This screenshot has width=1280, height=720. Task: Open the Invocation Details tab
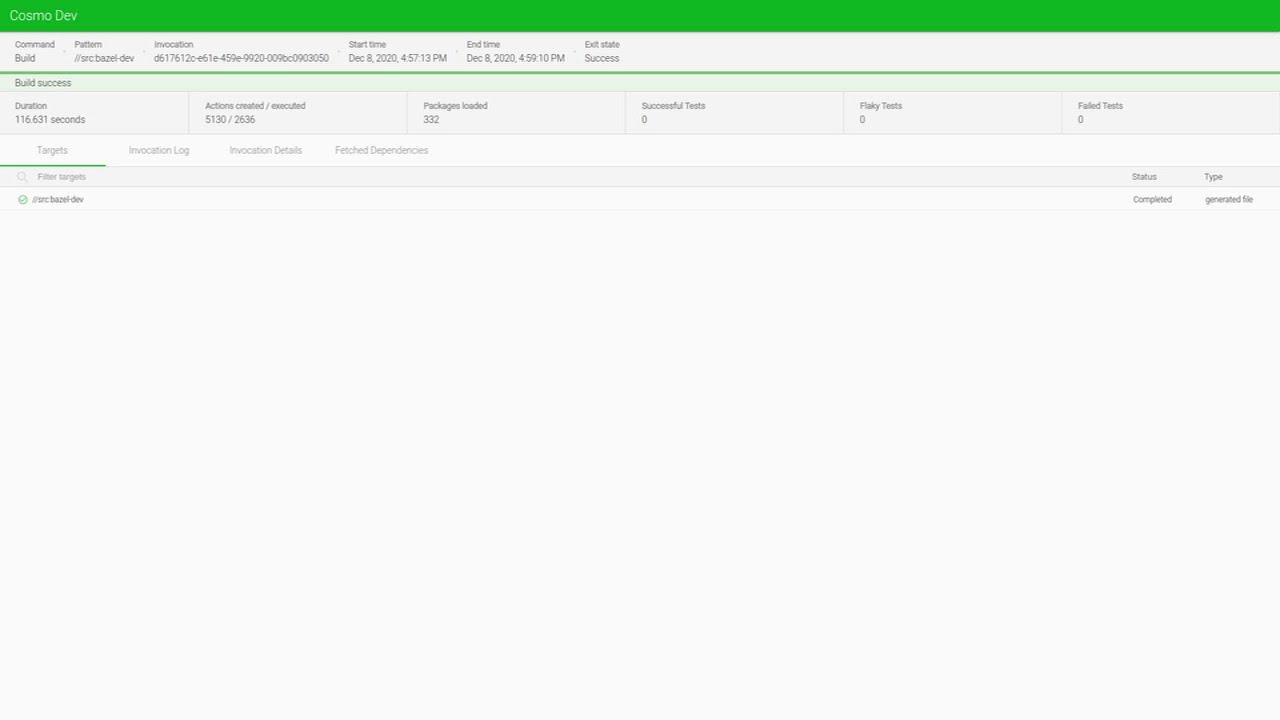coord(266,150)
